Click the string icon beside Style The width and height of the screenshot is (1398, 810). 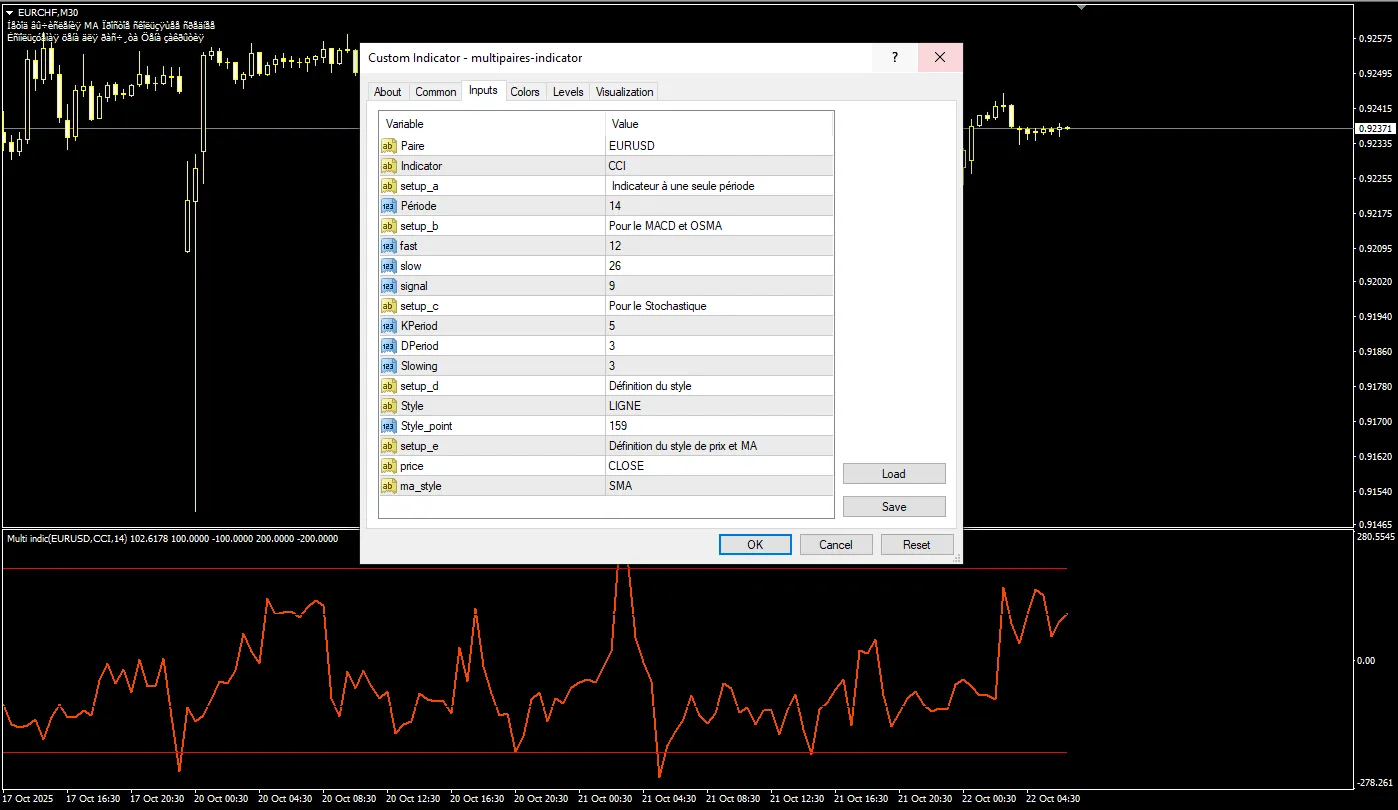click(x=388, y=406)
